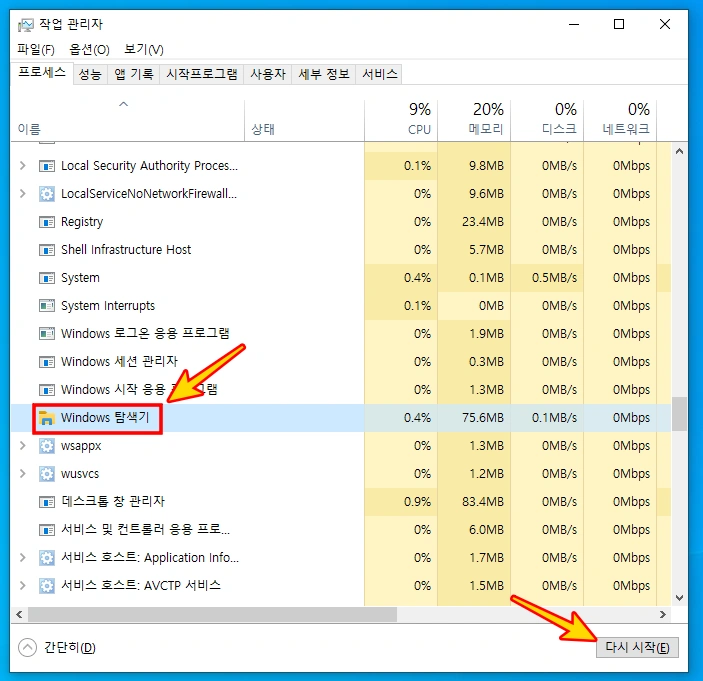Image resolution: width=703 pixels, height=681 pixels.
Task: Select the Windows 세션 관리자 process name
Action: tap(119, 362)
